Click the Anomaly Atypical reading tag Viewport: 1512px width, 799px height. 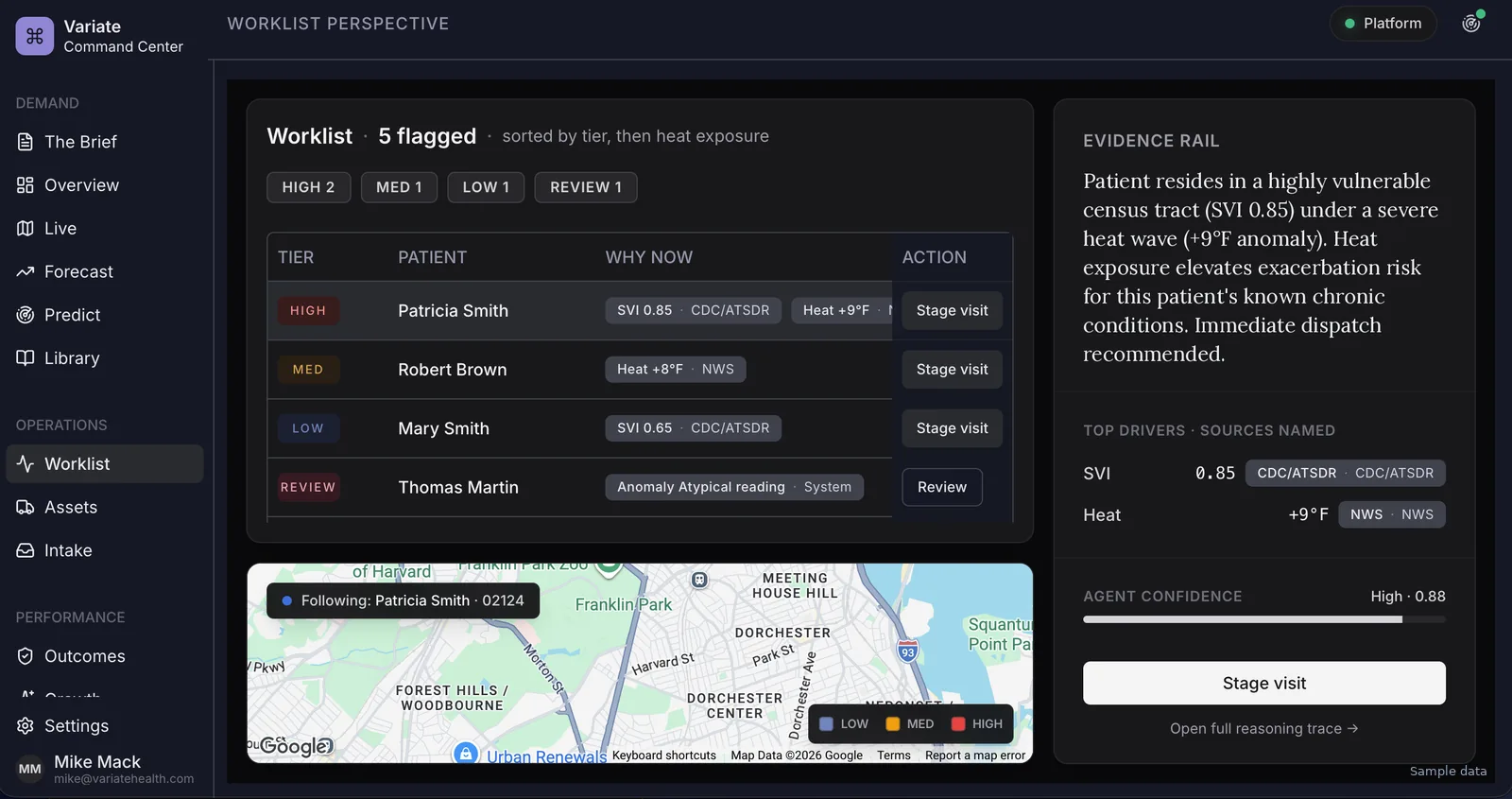[x=734, y=487]
